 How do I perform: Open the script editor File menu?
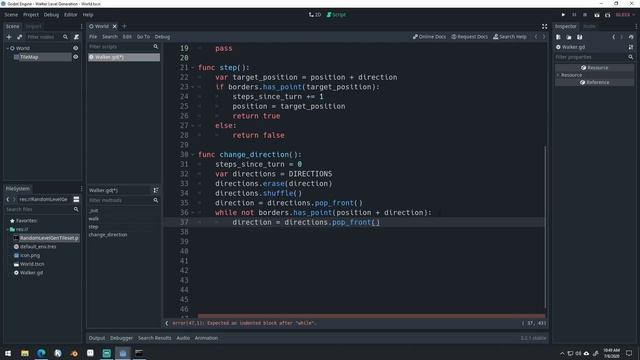click(93, 37)
